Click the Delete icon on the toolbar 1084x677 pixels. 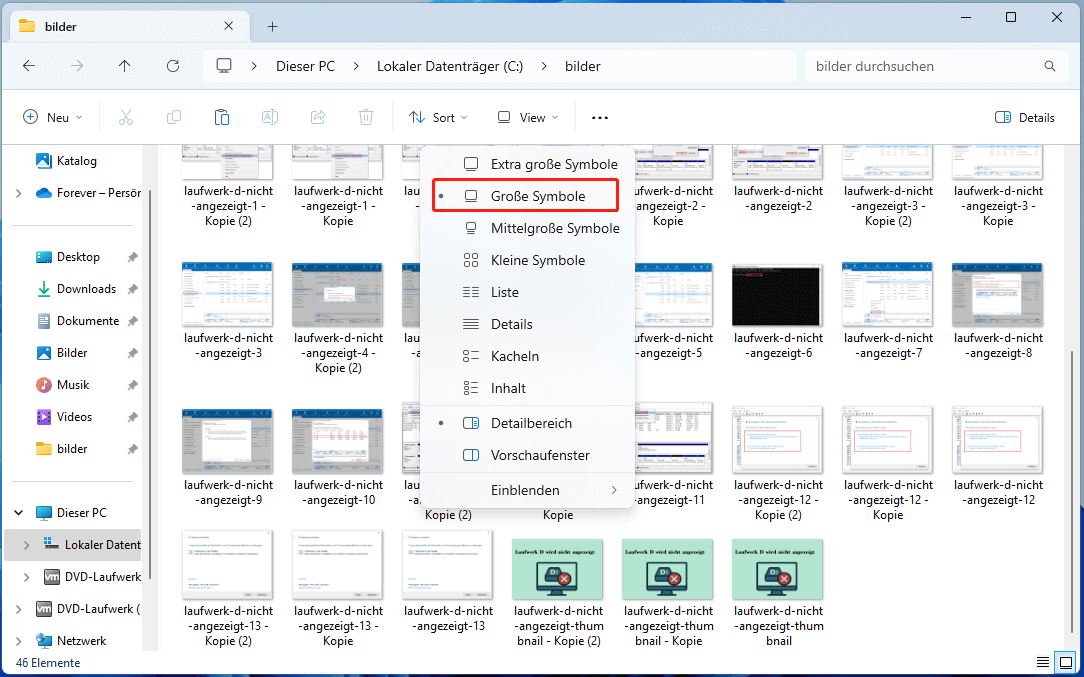(365, 117)
